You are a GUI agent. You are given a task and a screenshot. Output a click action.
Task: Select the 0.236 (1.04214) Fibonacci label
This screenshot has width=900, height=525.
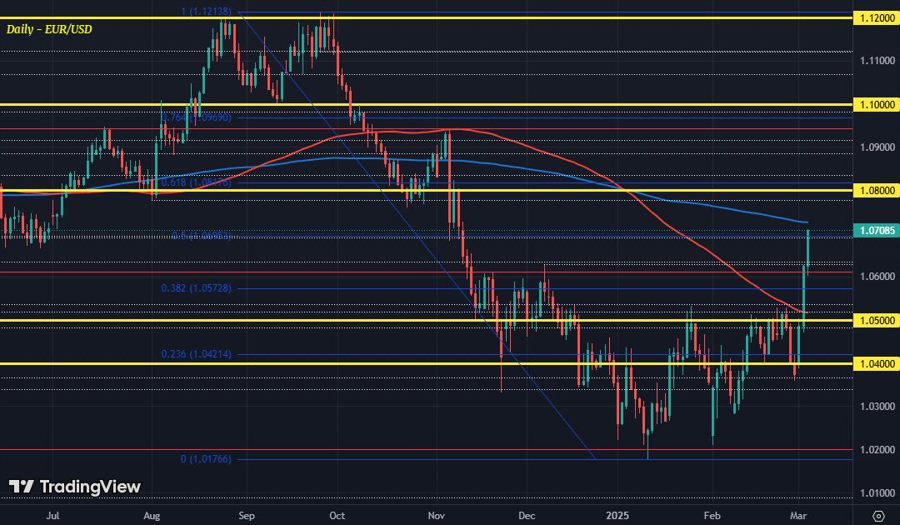[196, 354]
